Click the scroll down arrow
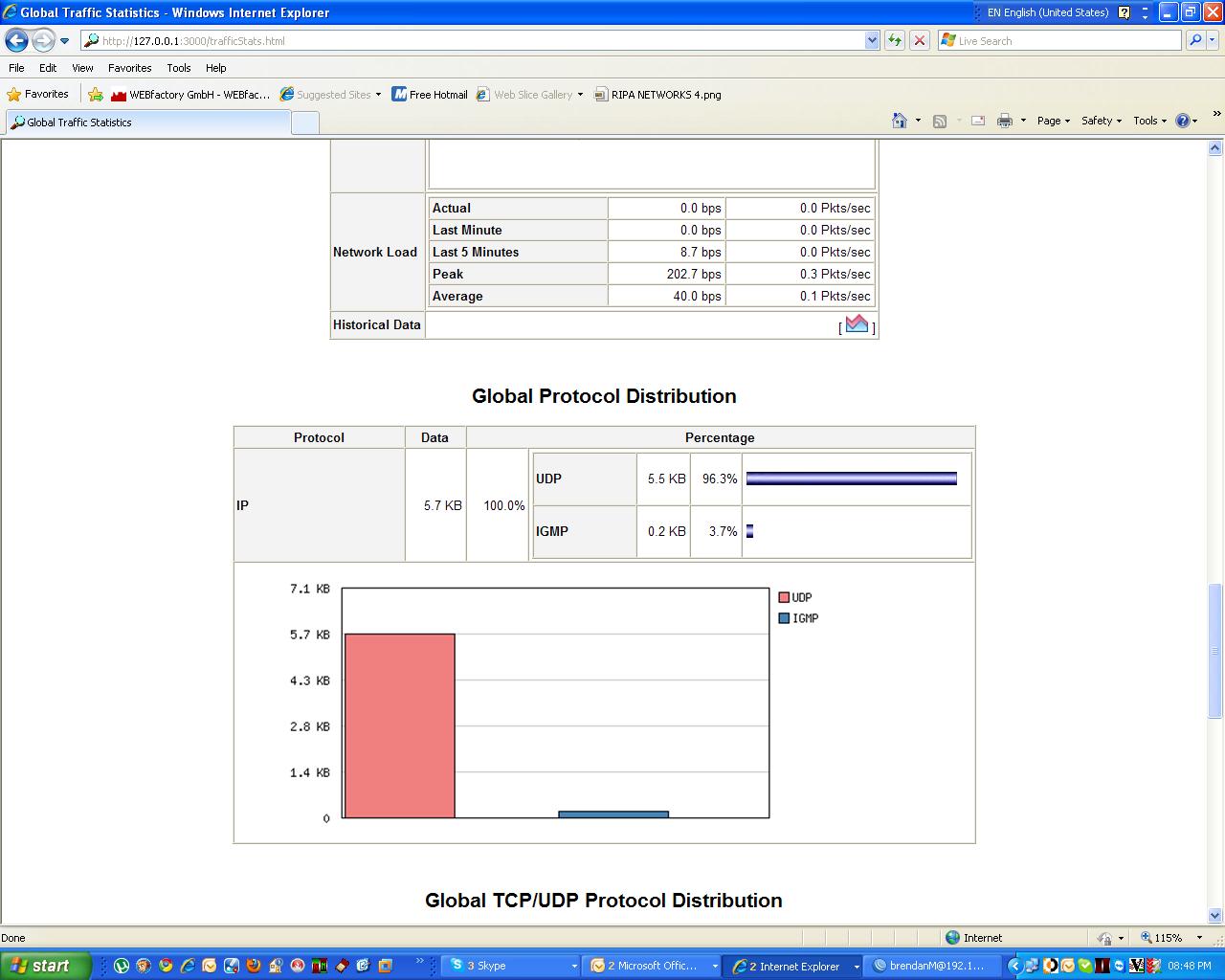The image size is (1225, 980). tap(1215, 915)
